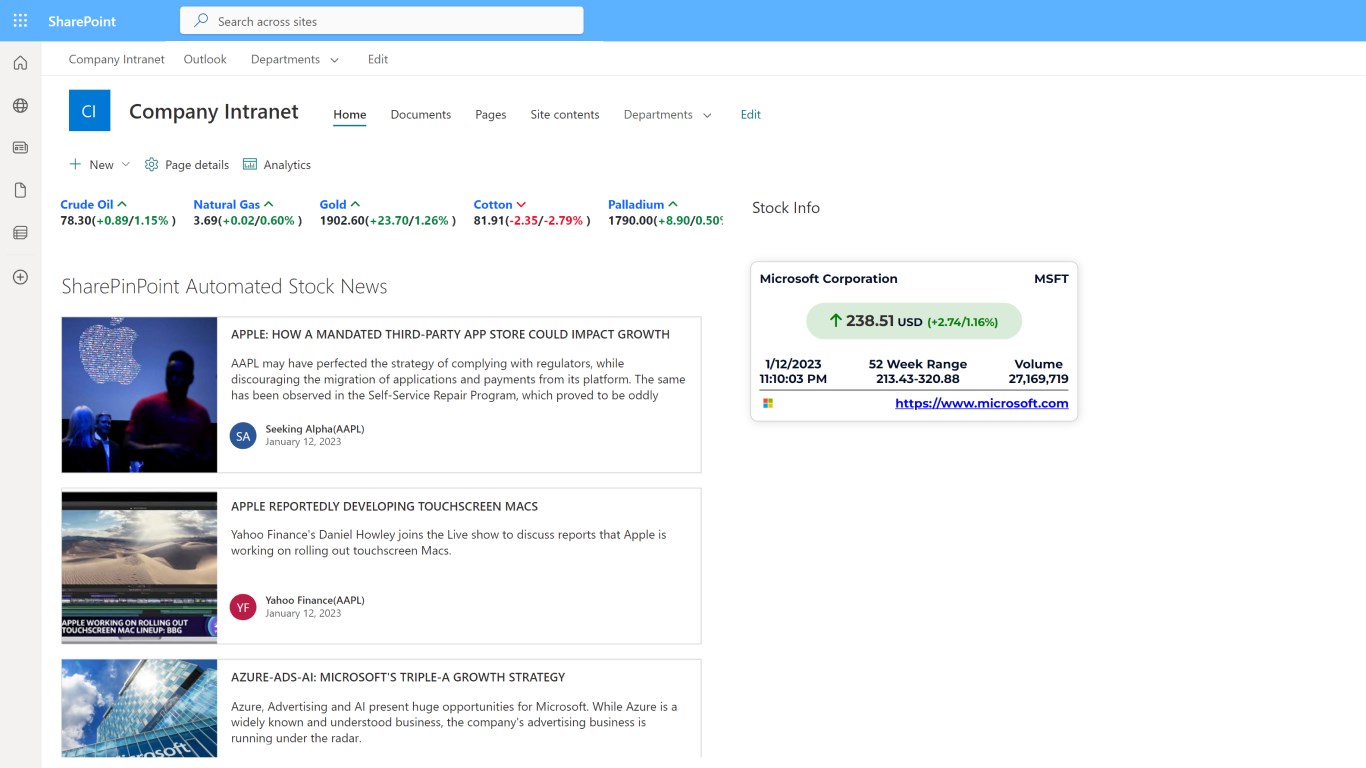Click the MSFT ticker symbol
The width and height of the screenshot is (1366, 768).
pos(1051,279)
